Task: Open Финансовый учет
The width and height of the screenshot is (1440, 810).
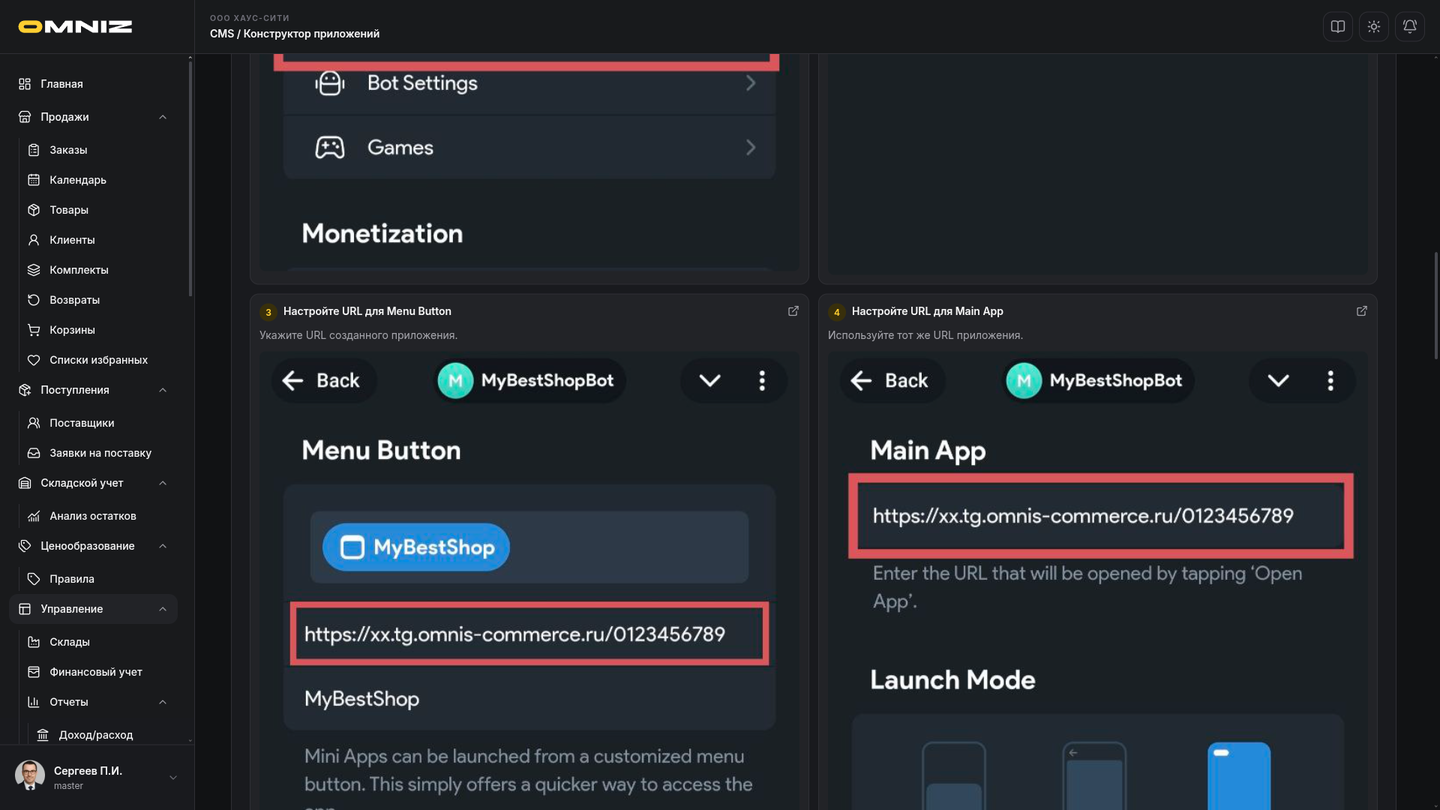Action: pos(97,672)
